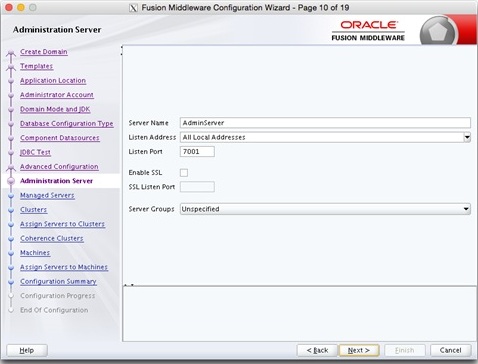The width and height of the screenshot is (478, 364).
Task: Navigate to the JDBC Test step
Action: tap(35, 152)
